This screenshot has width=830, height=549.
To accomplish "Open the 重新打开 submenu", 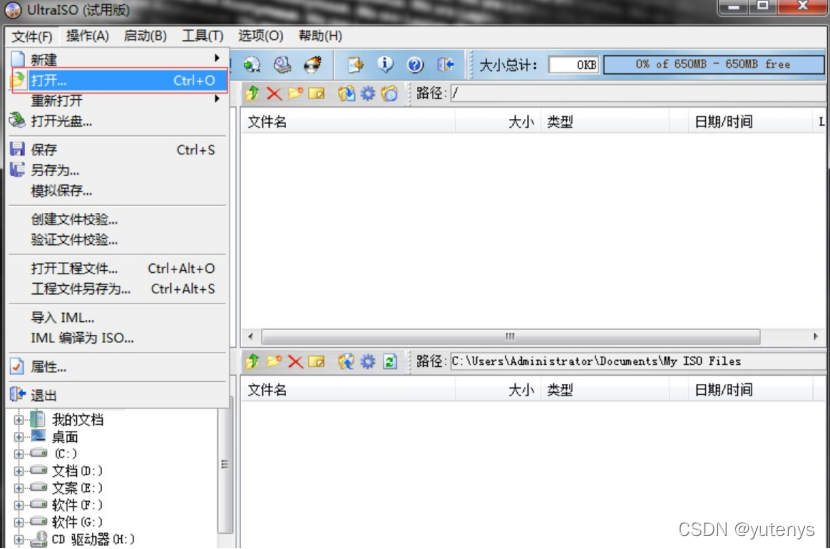I will tap(118, 101).
